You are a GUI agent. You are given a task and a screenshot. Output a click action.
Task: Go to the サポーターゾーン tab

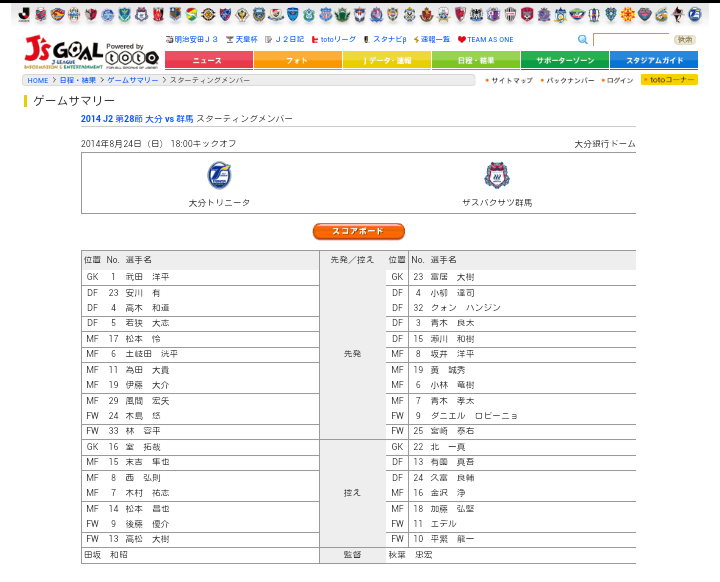(x=564, y=61)
